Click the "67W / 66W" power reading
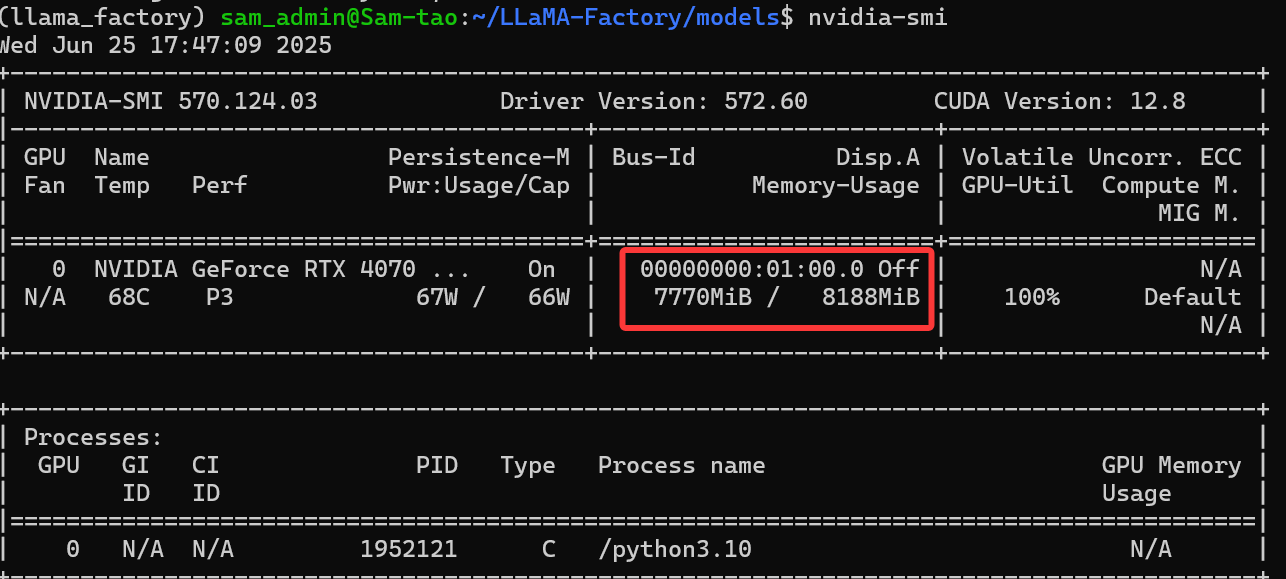The height and width of the screenshot is (579, 1286). tap(493, 297)
